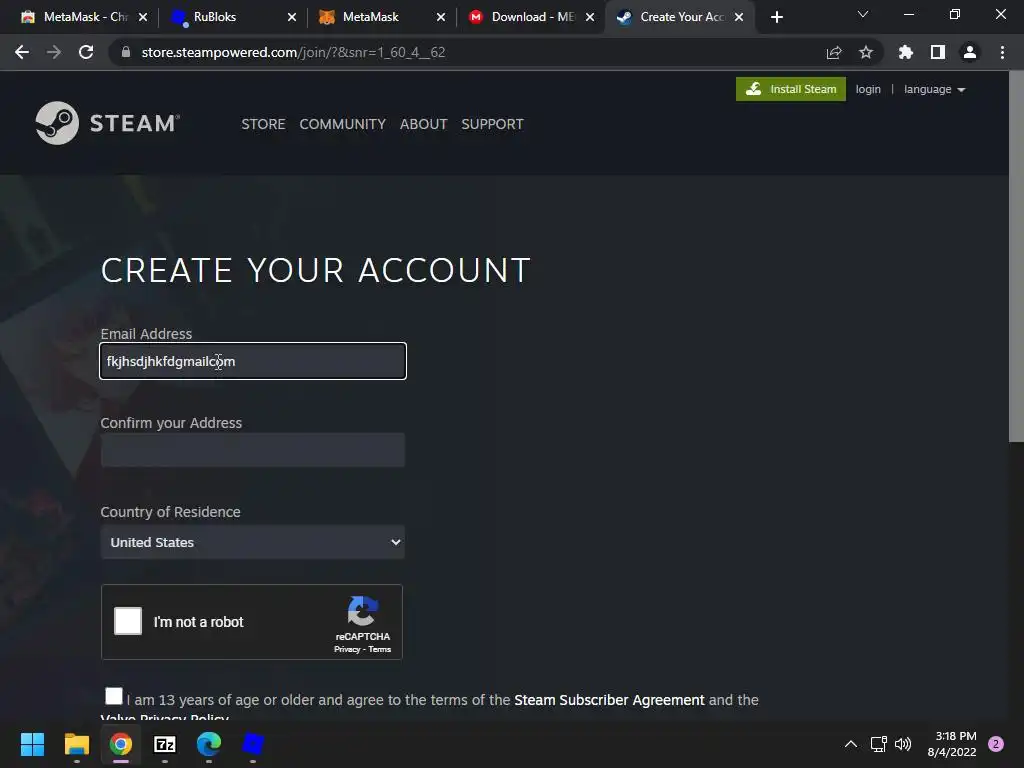The height and width of the screenshot is (768, 1024).
Task: Switch to the MetaMask - Chrome tab
Action: click(x=84, y=17)
